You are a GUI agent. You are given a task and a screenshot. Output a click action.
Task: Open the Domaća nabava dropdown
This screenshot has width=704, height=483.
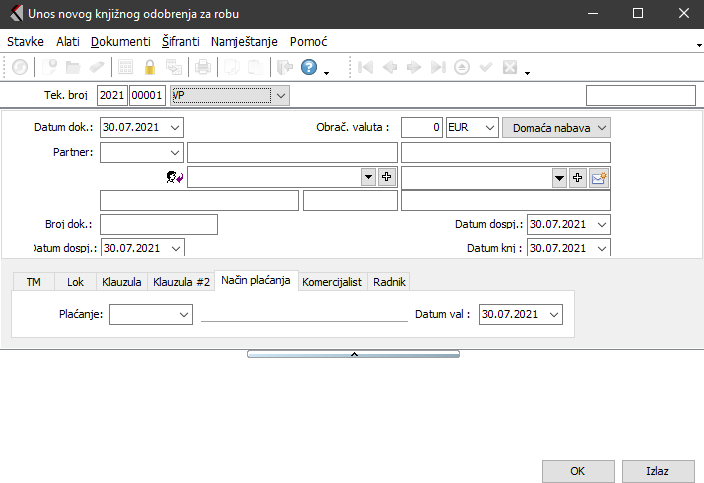click(600, 128)
